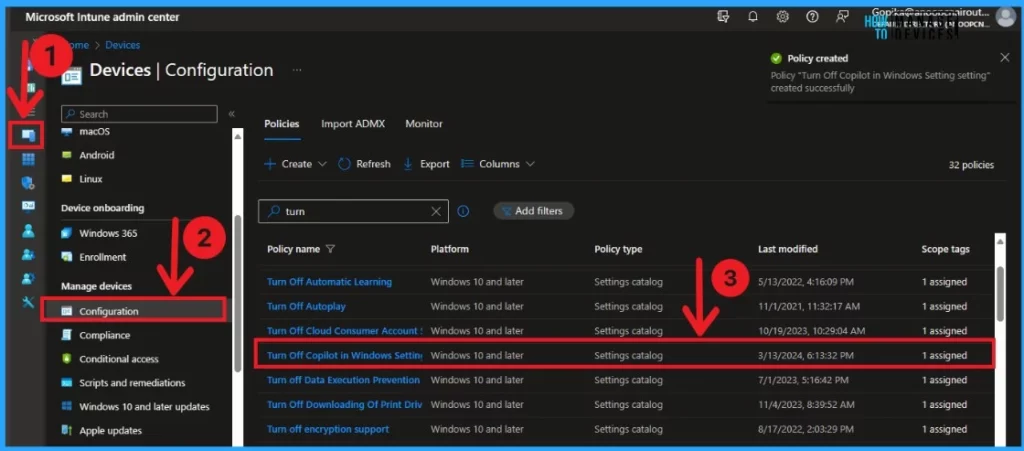Sort by Scope tags column header
This screenshot has height=451, width=1024.
coord(945,249)
